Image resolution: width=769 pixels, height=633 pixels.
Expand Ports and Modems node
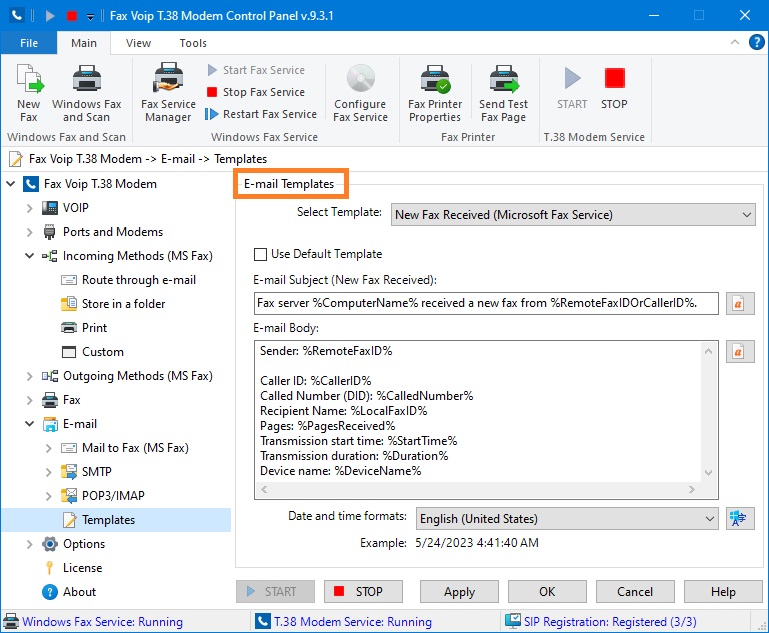point(29,232)
